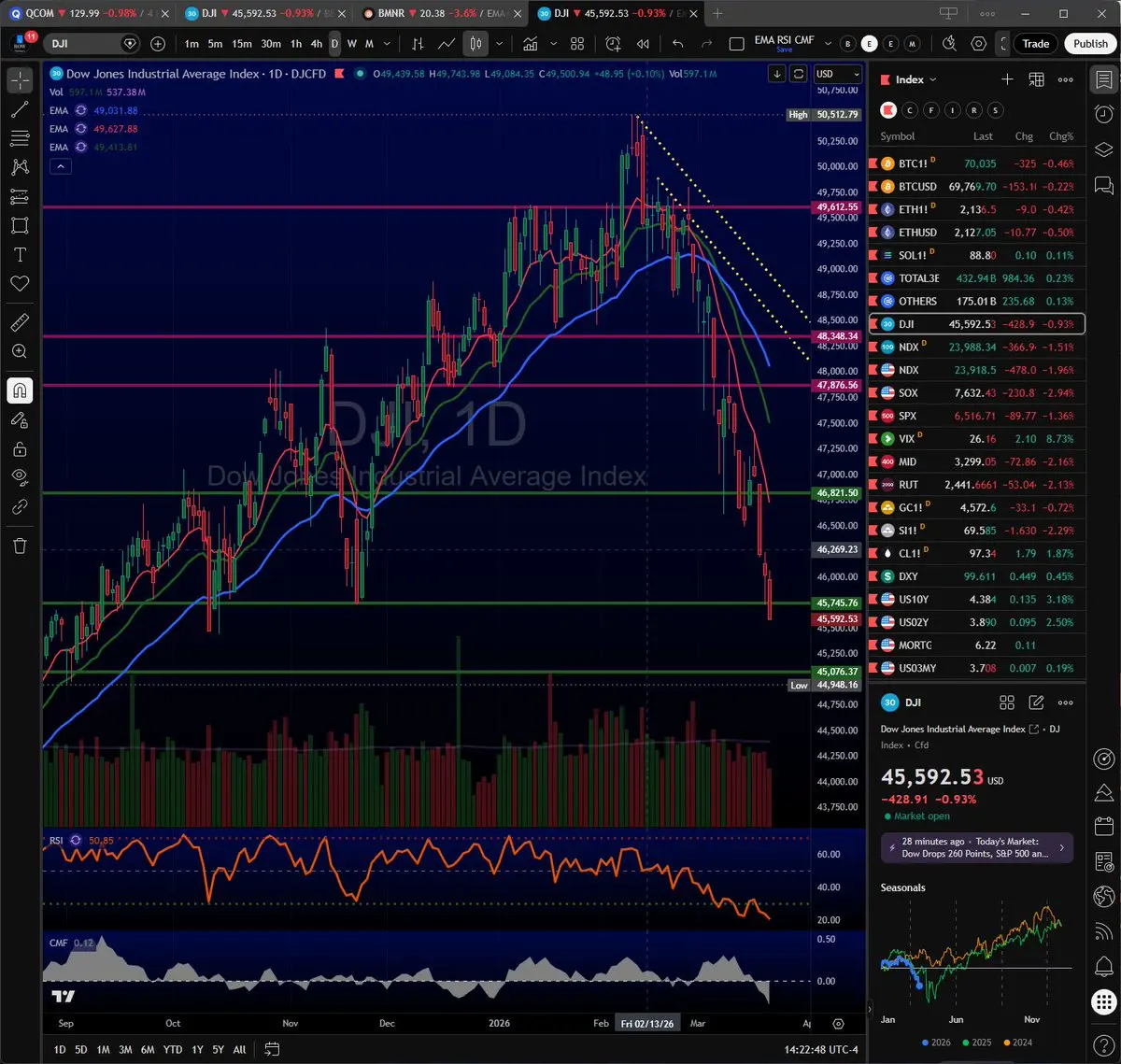Open DJI details three-dots menu

[x=1066, y=702]
